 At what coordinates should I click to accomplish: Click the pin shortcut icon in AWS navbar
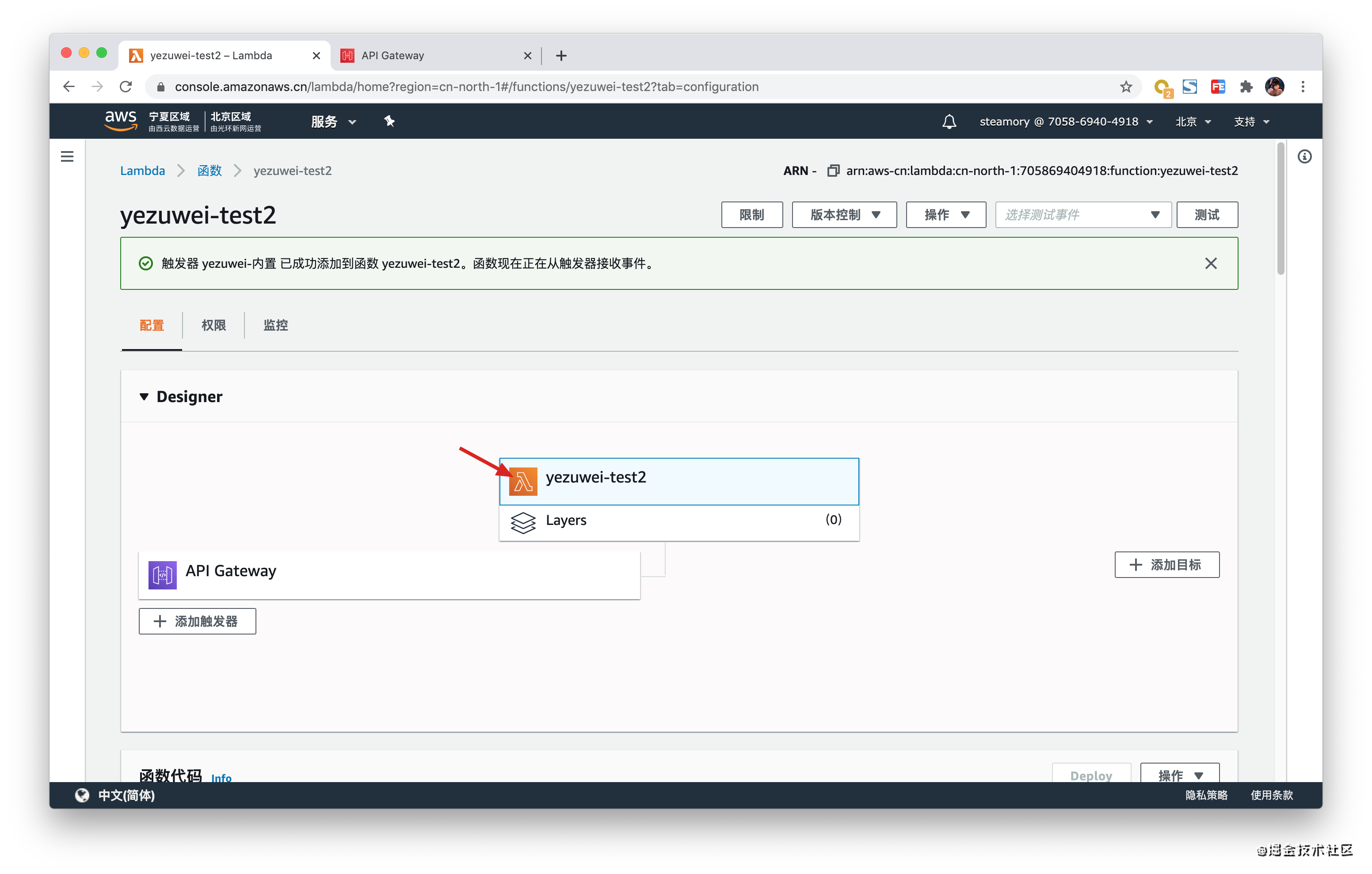pos(389,122)
